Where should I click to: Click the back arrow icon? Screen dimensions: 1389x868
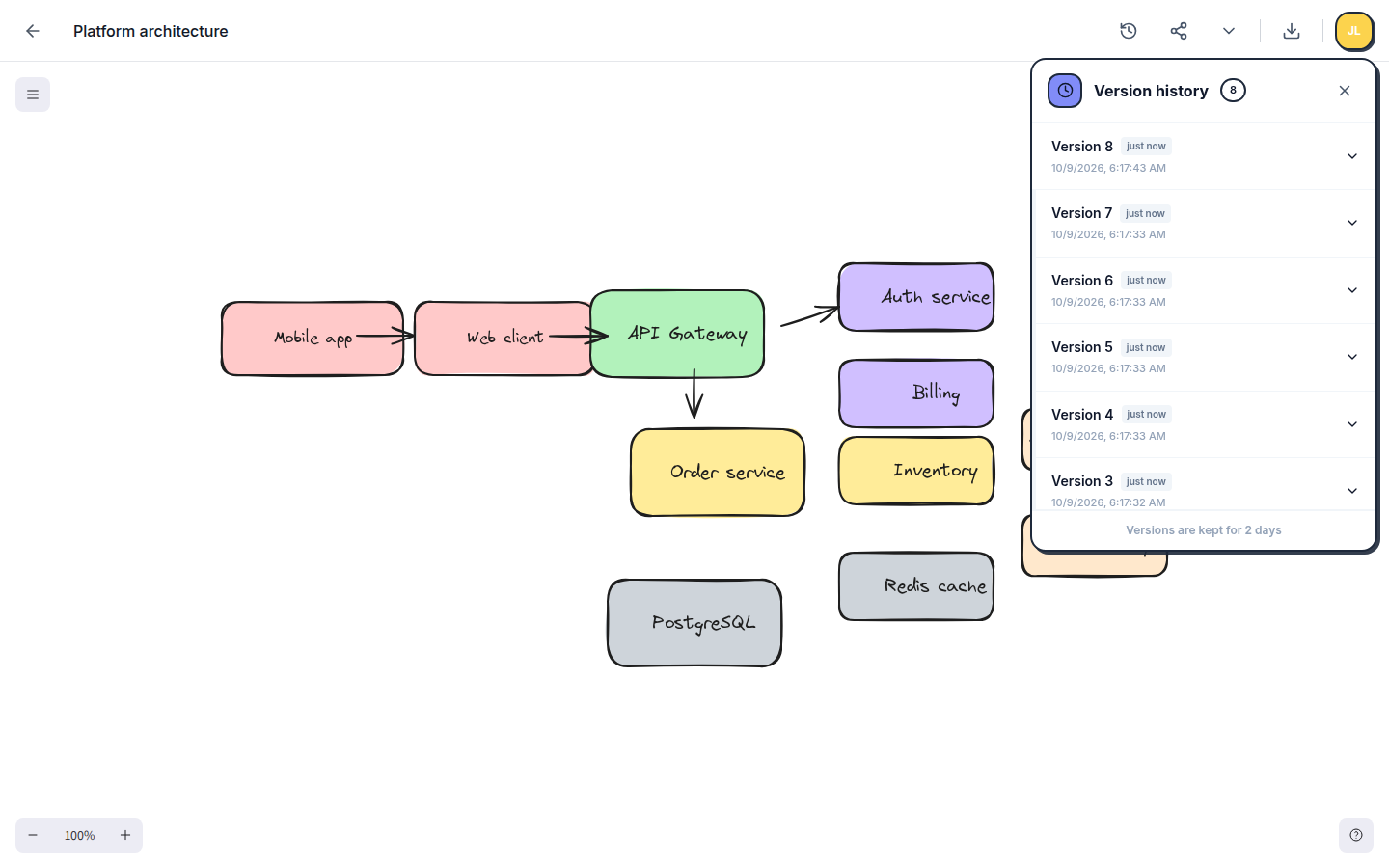tap(33, 31)
